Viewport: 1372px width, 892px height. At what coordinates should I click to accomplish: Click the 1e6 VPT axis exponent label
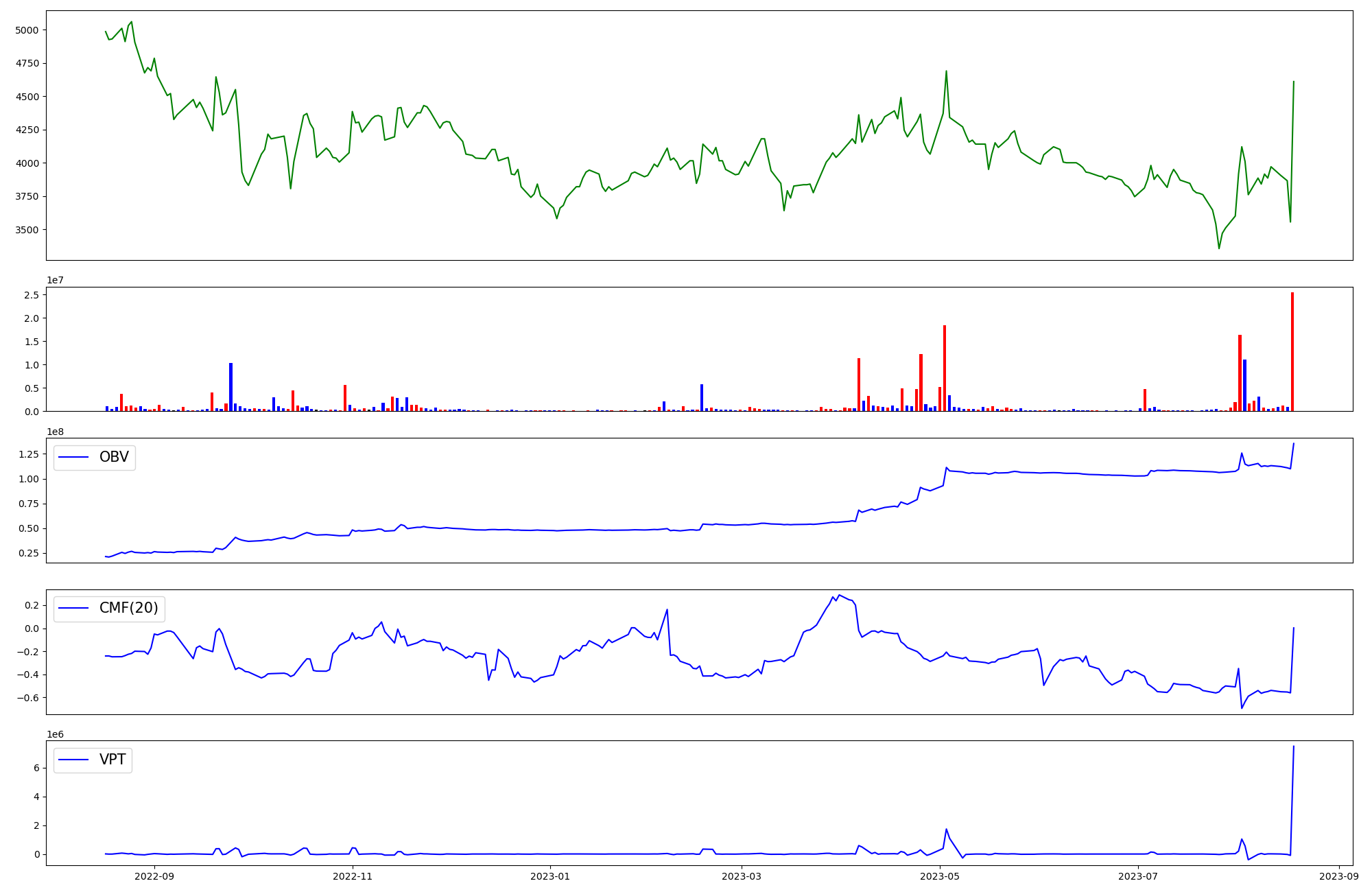tap(56, 734)
